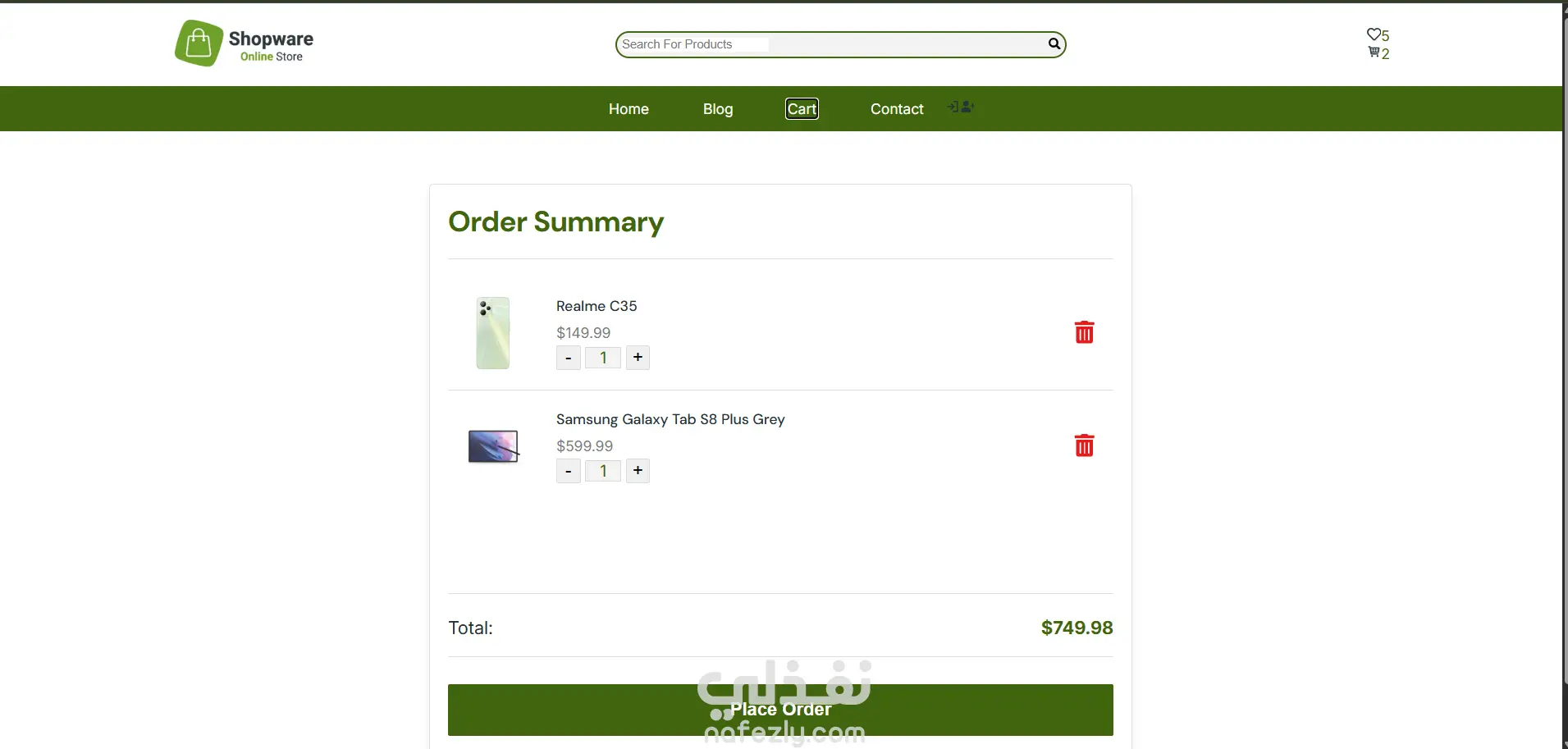Decrease Samsung Galaxy Tab quantity with minus

pos(569,471)
